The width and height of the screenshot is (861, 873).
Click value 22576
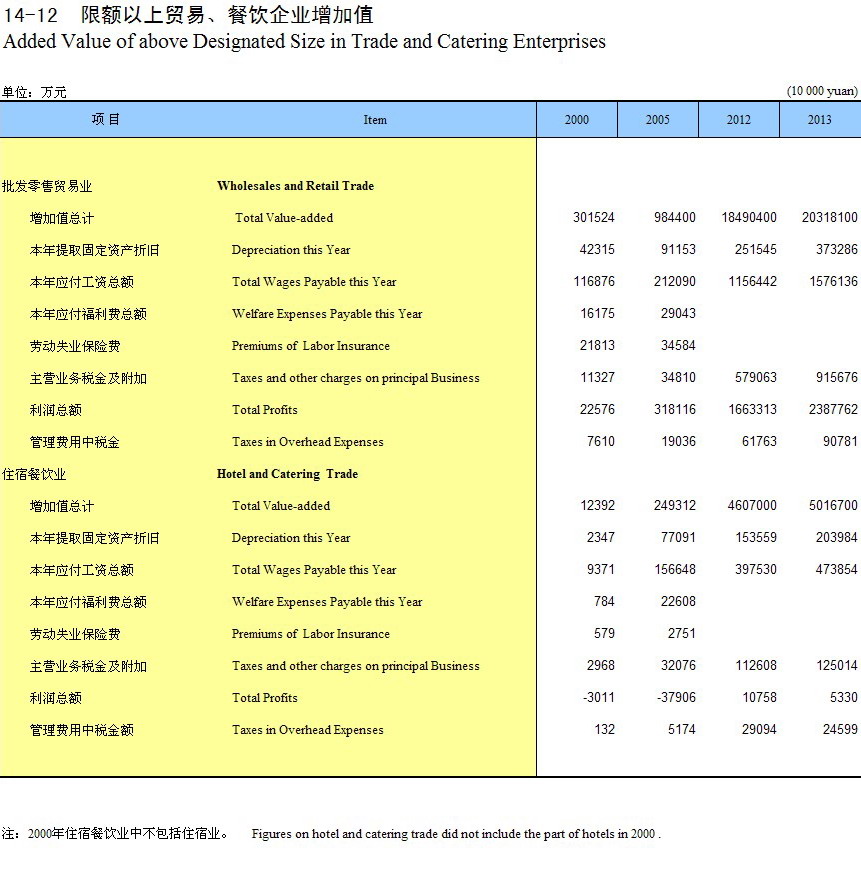click(x=597, y=409)
